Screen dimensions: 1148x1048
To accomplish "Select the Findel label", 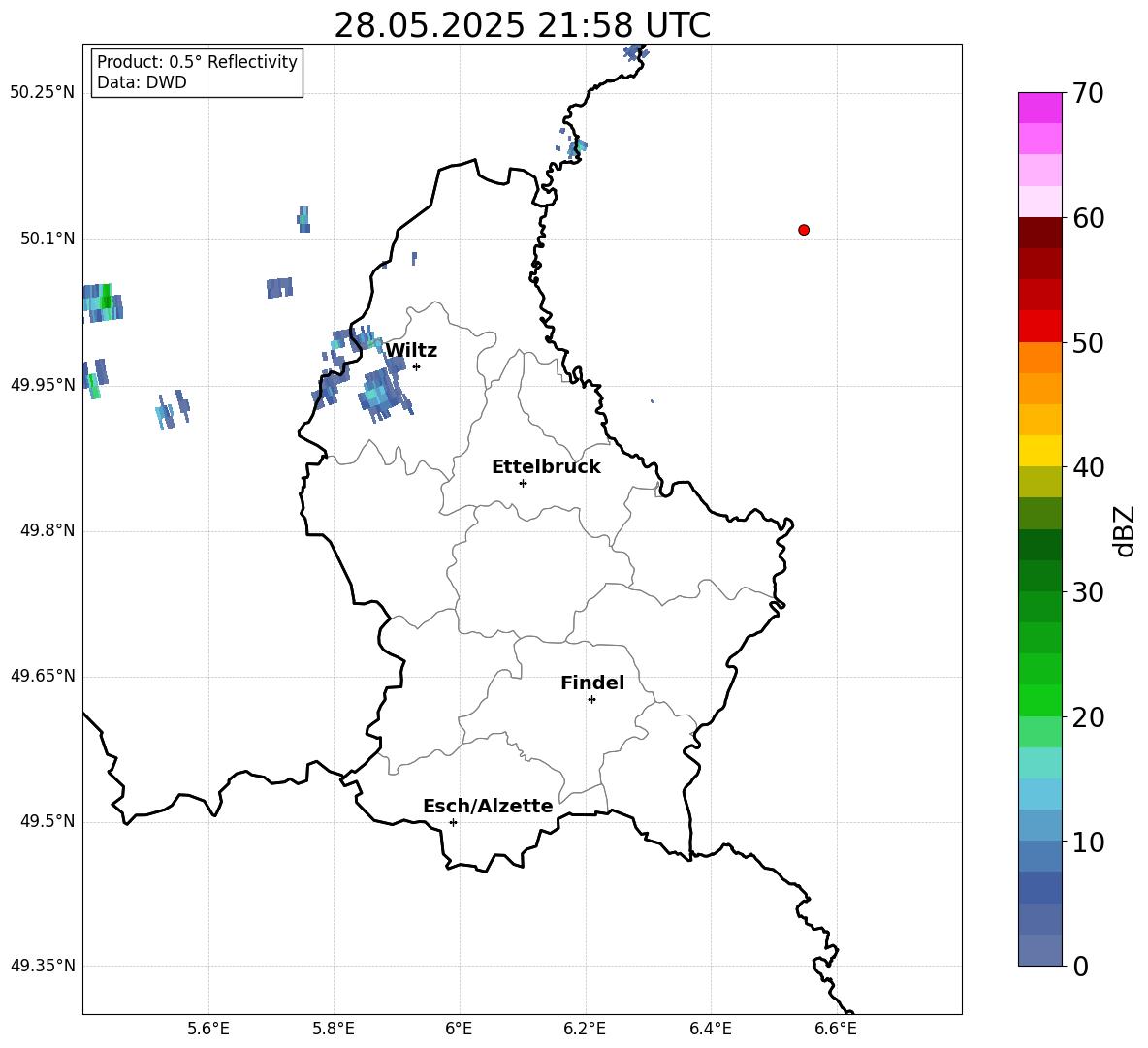I will pos(592,683).
